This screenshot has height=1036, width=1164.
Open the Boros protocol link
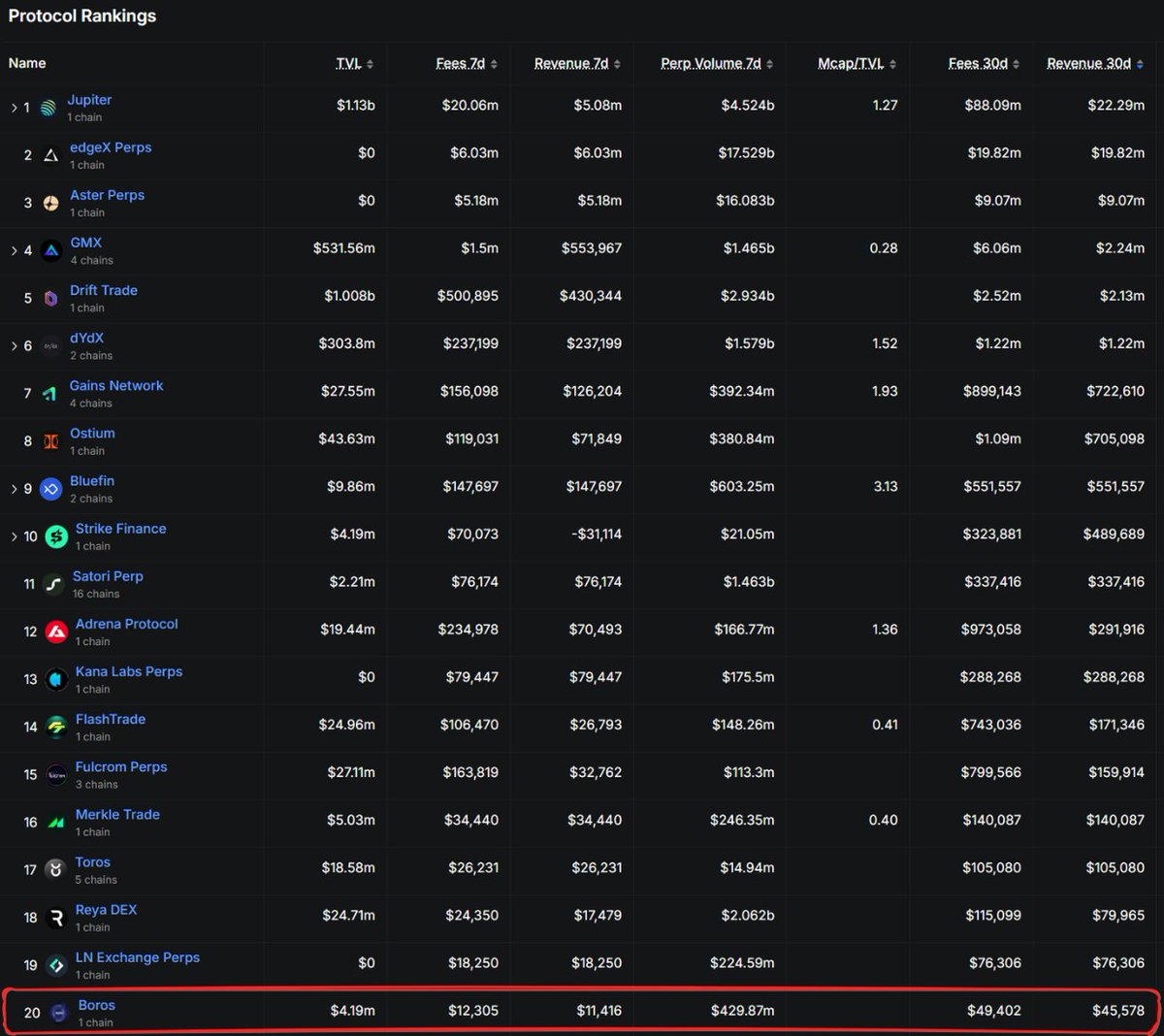[x=97, y=1005]
